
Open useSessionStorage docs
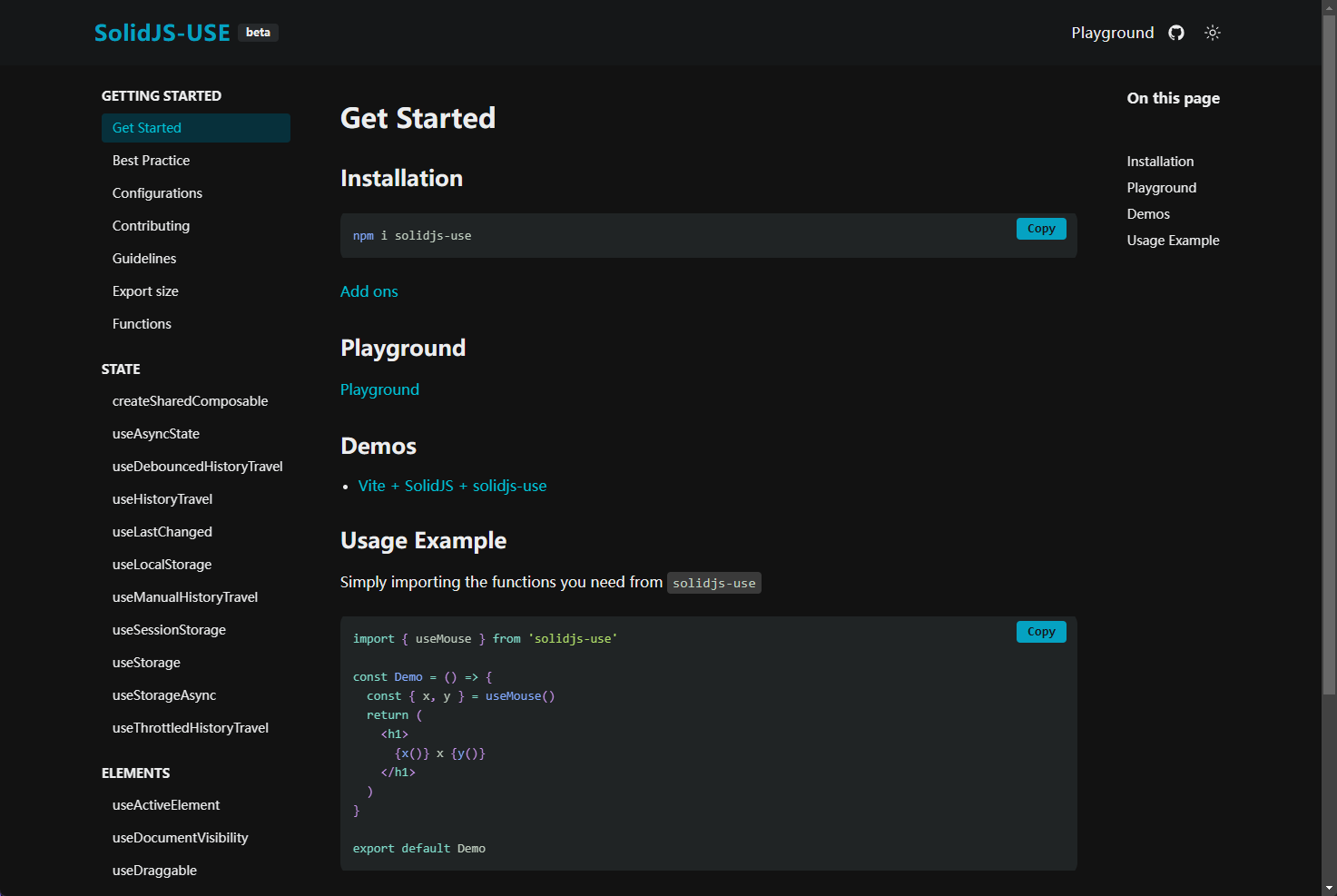pos(196,630)
